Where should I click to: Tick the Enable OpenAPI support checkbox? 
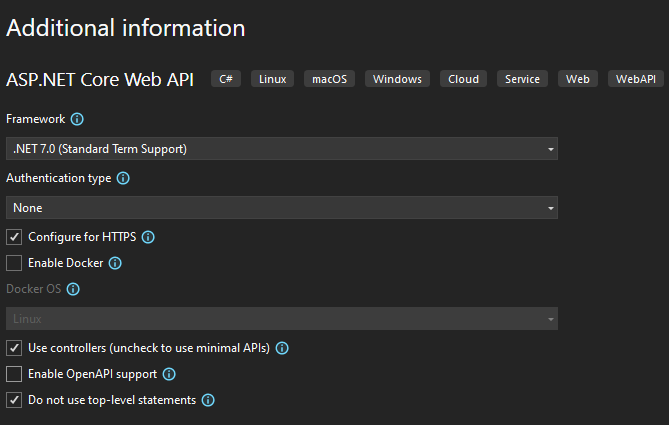(x=14, y=374)
